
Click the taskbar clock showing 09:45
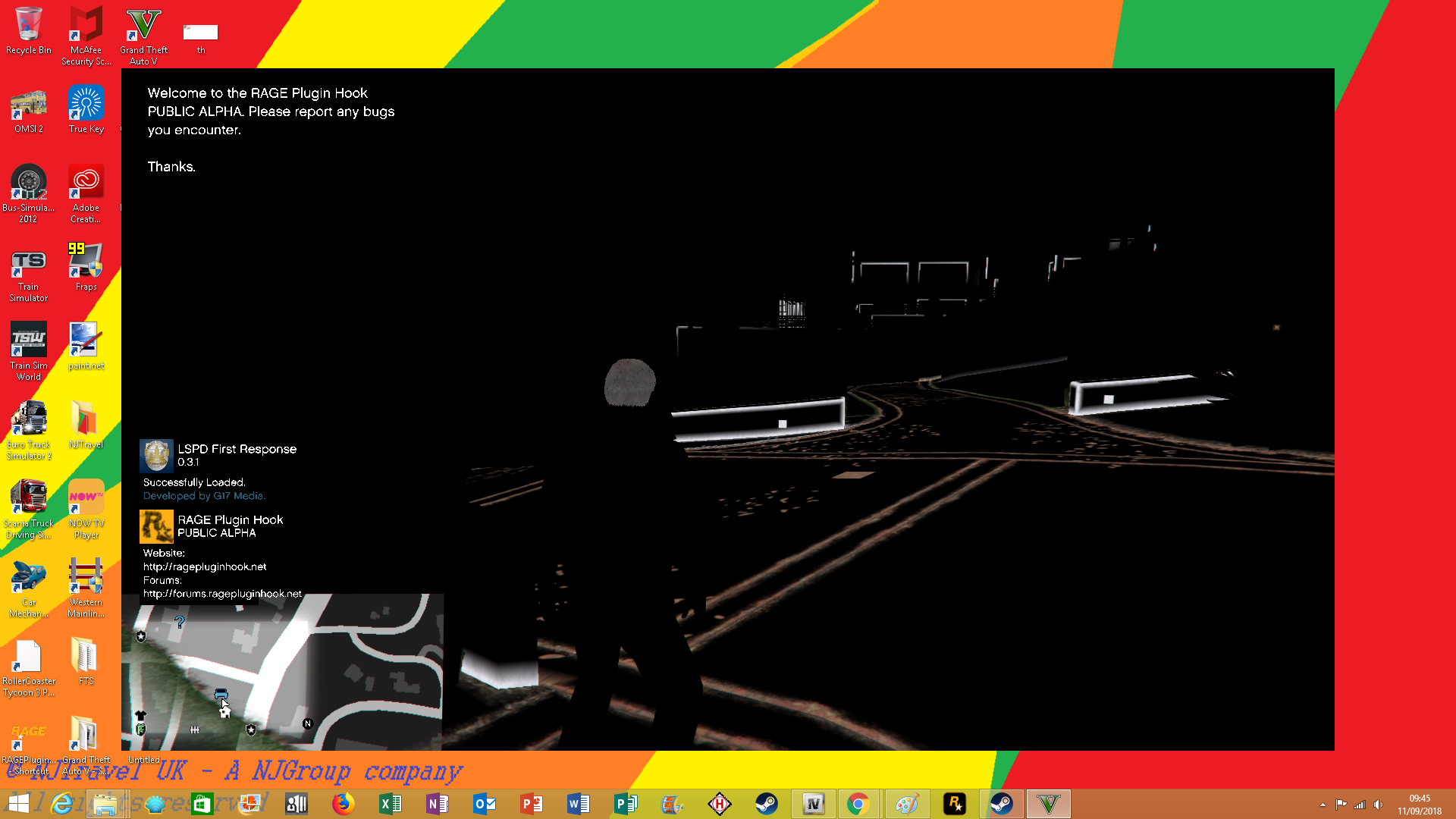[1419, 804]
